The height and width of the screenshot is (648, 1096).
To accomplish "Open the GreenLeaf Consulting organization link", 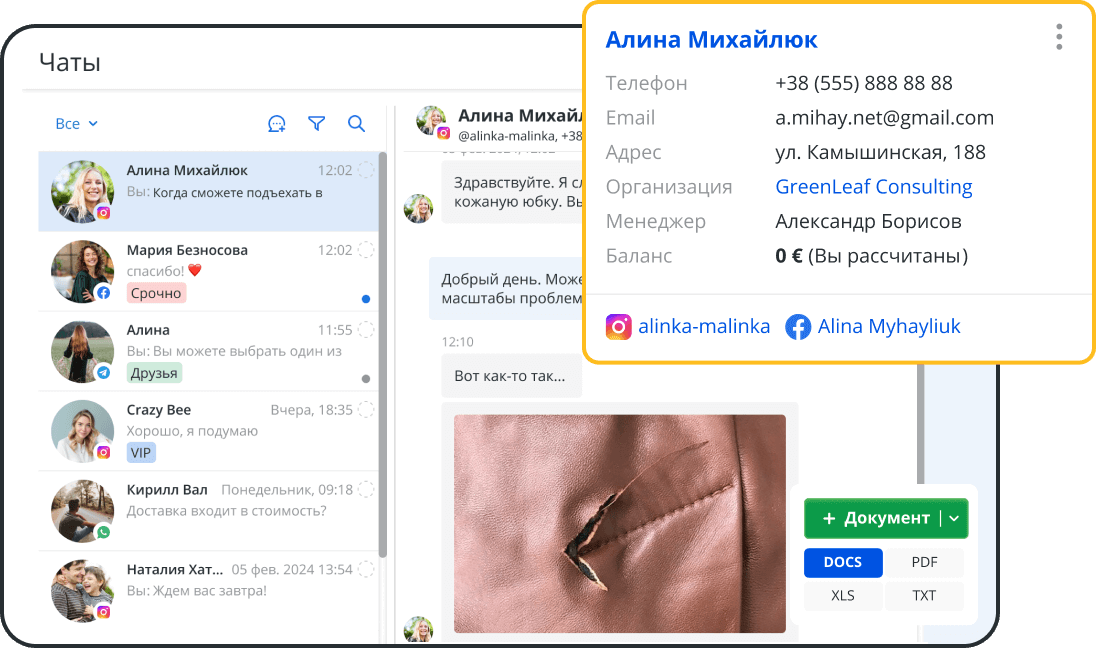I will [x=873, y=186].
